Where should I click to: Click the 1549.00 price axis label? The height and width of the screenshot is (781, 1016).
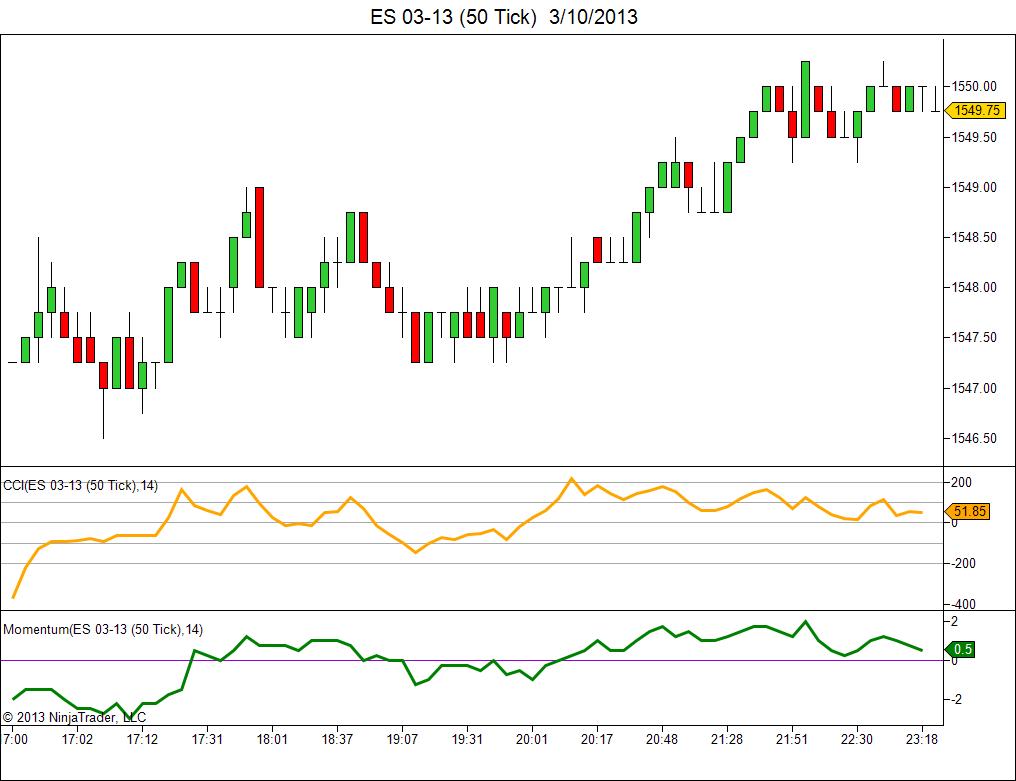point(974,187)
